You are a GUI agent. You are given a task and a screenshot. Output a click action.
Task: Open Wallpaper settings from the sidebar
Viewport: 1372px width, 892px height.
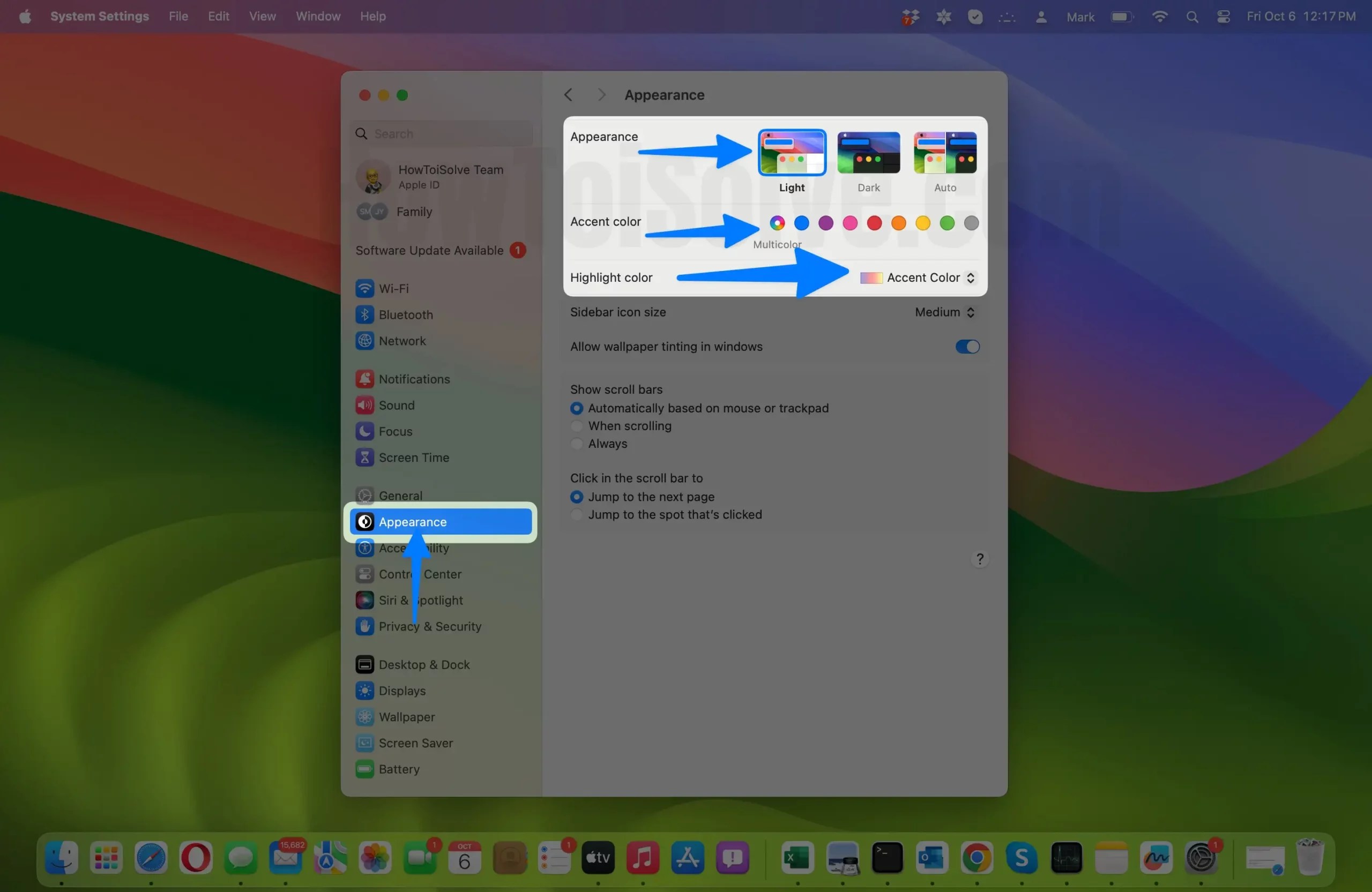coord(407,716)
